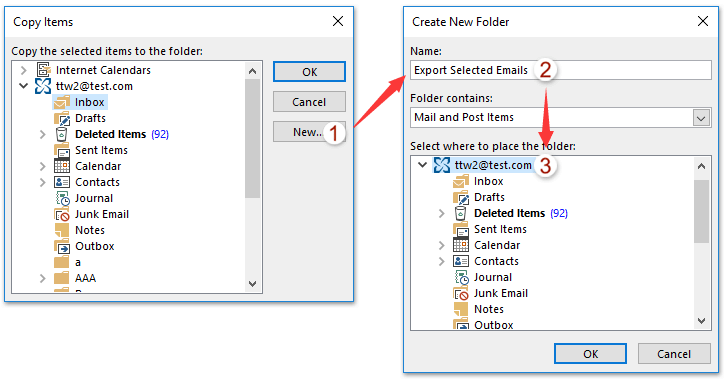Select Inbox label in Create New Folder
The image size is (726, 381).
coord(488,181)
